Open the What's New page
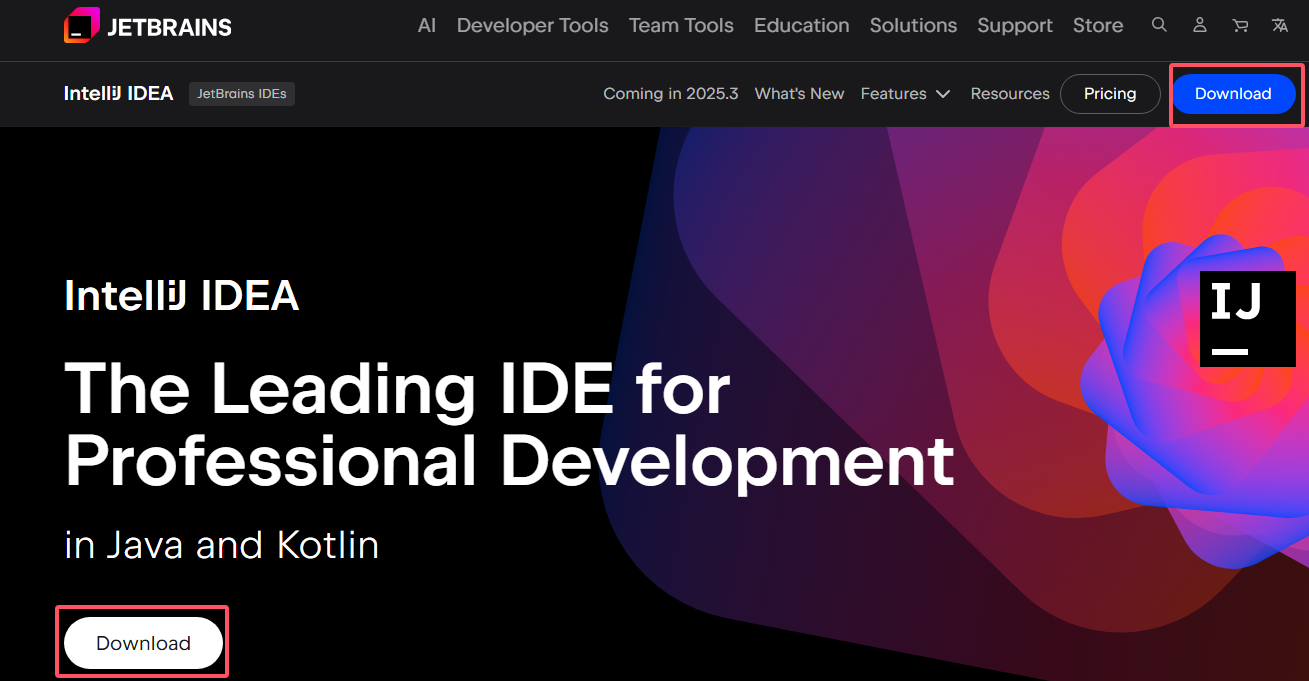Screen dimensions: 1309x681 800,93
